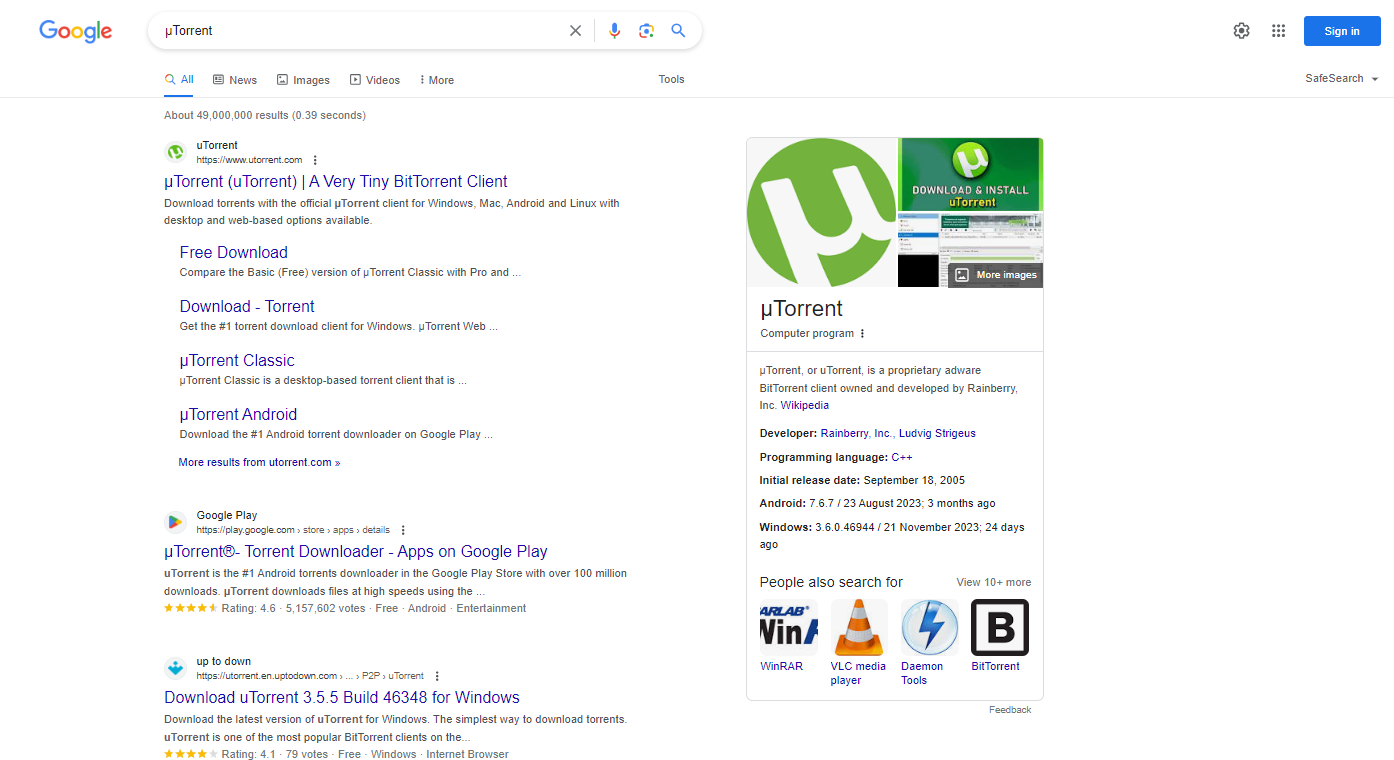Click the About 49,000,000 results text
The width and height of the screenshot is (1394, 760).
(x=265, y=116)
